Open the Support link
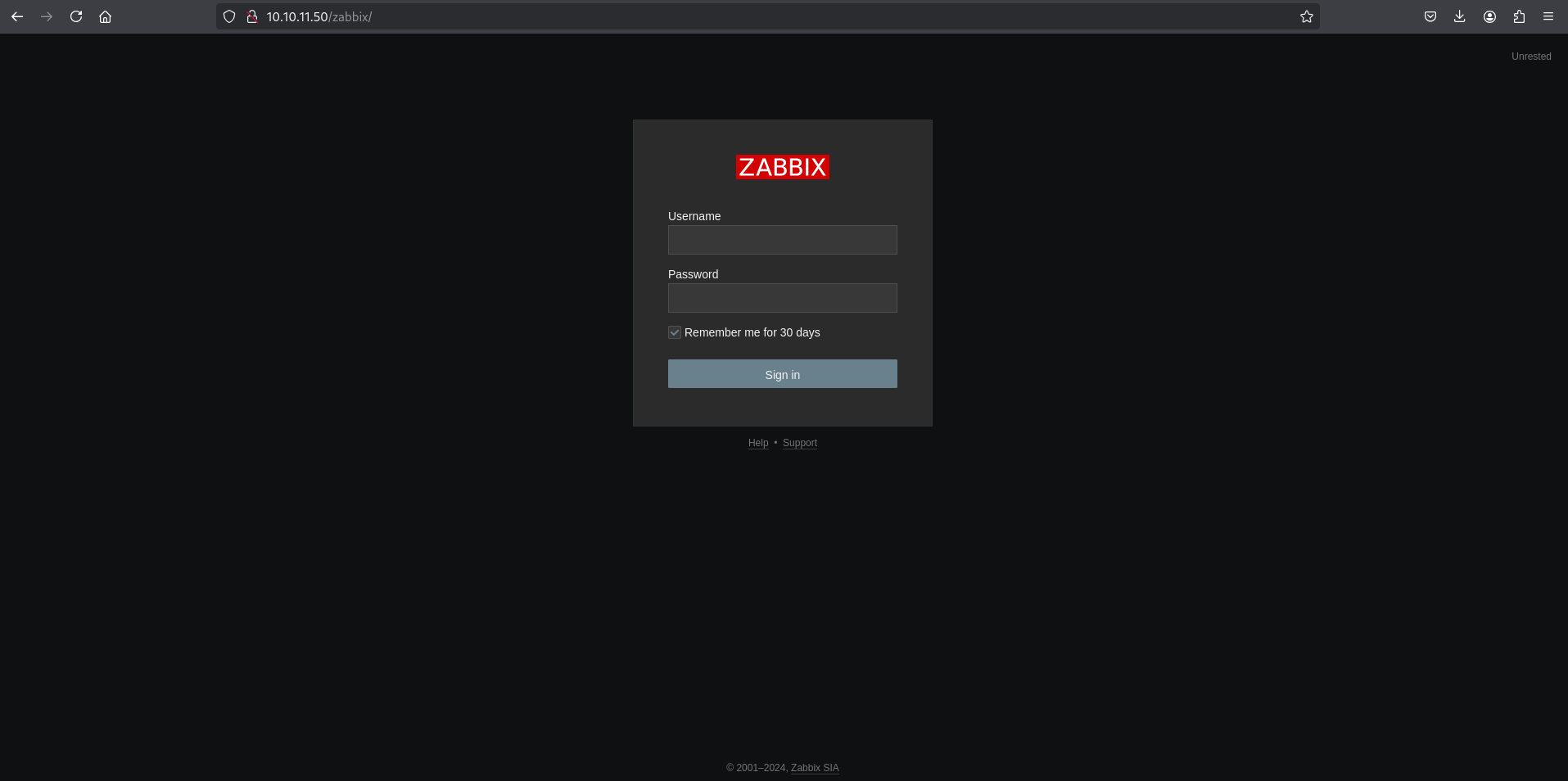Viewport: 1568px width, 781px height. click(800, 443)
